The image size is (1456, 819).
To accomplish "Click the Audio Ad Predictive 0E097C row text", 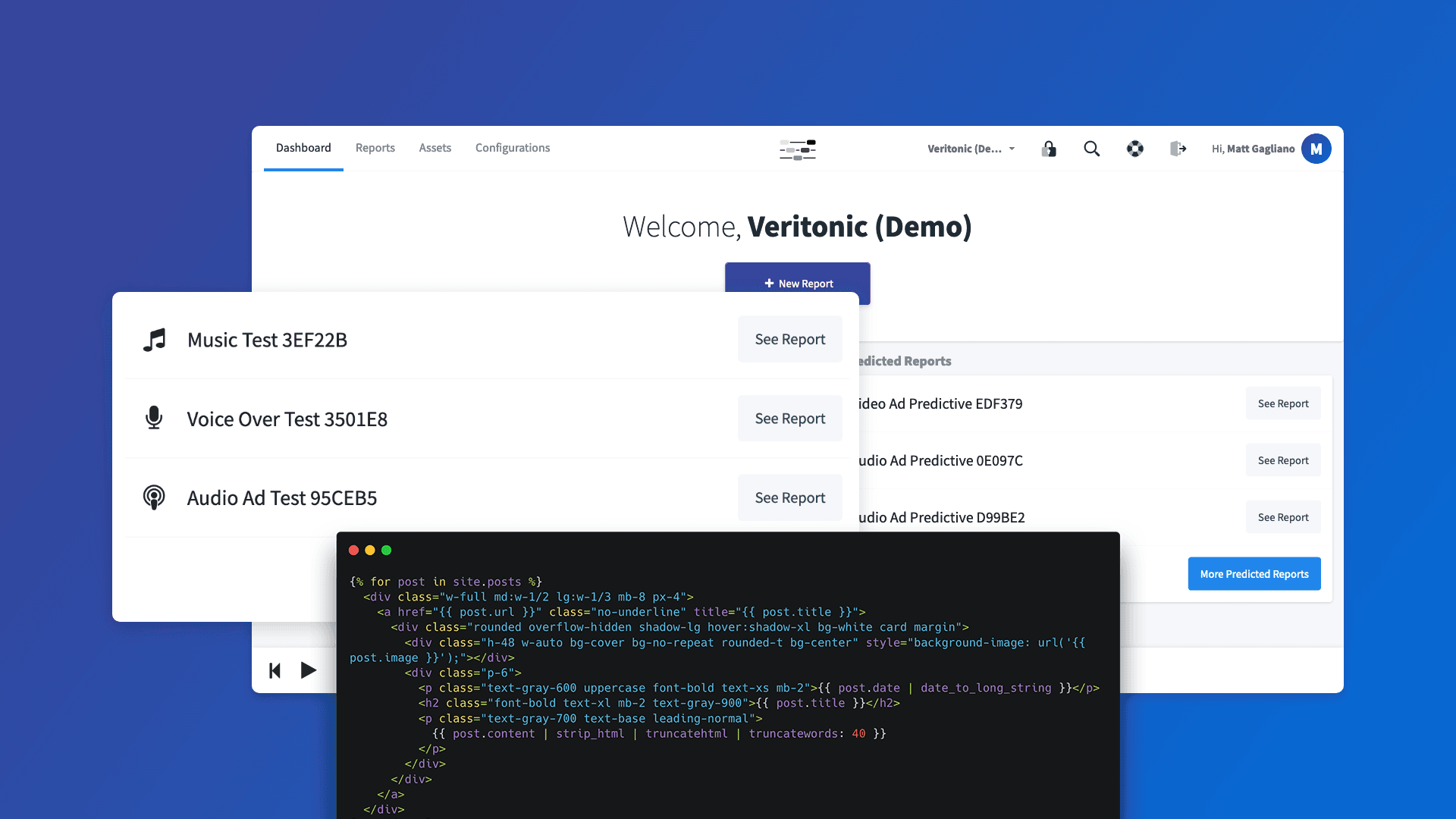I will point(941,461).
